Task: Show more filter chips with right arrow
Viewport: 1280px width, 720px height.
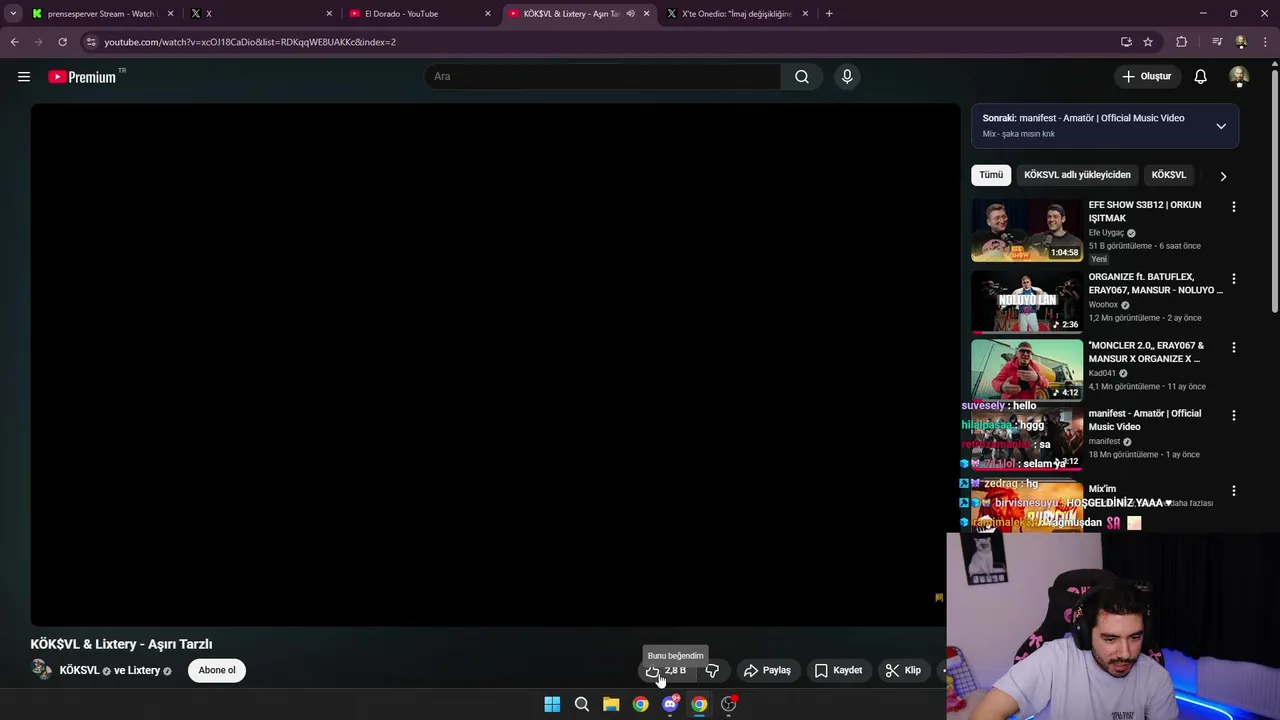Action: [x=1223, y=176]
